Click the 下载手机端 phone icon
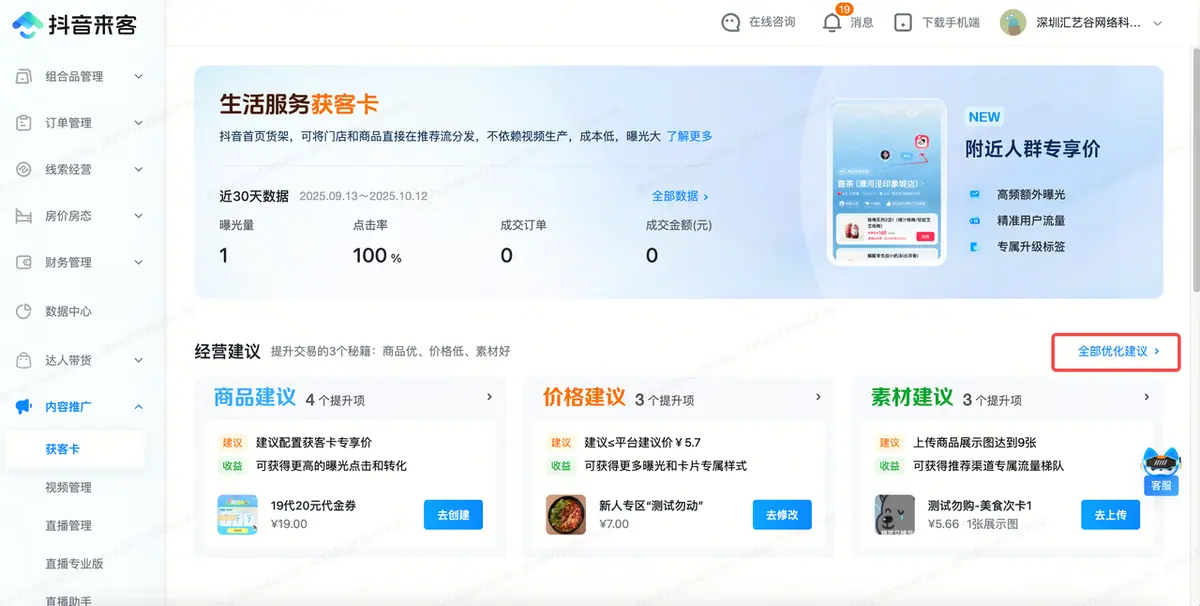This screenshot has width=1200, height=606. 903,23
